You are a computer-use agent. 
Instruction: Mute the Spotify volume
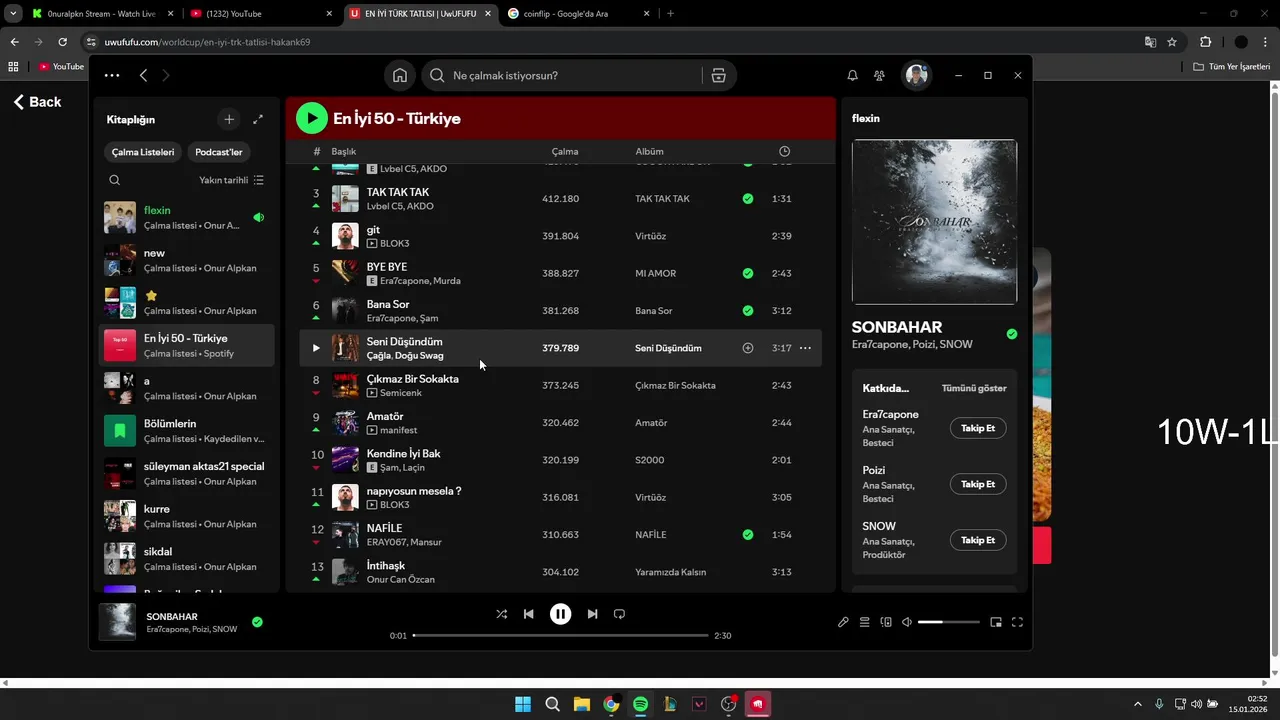(907, 622)
